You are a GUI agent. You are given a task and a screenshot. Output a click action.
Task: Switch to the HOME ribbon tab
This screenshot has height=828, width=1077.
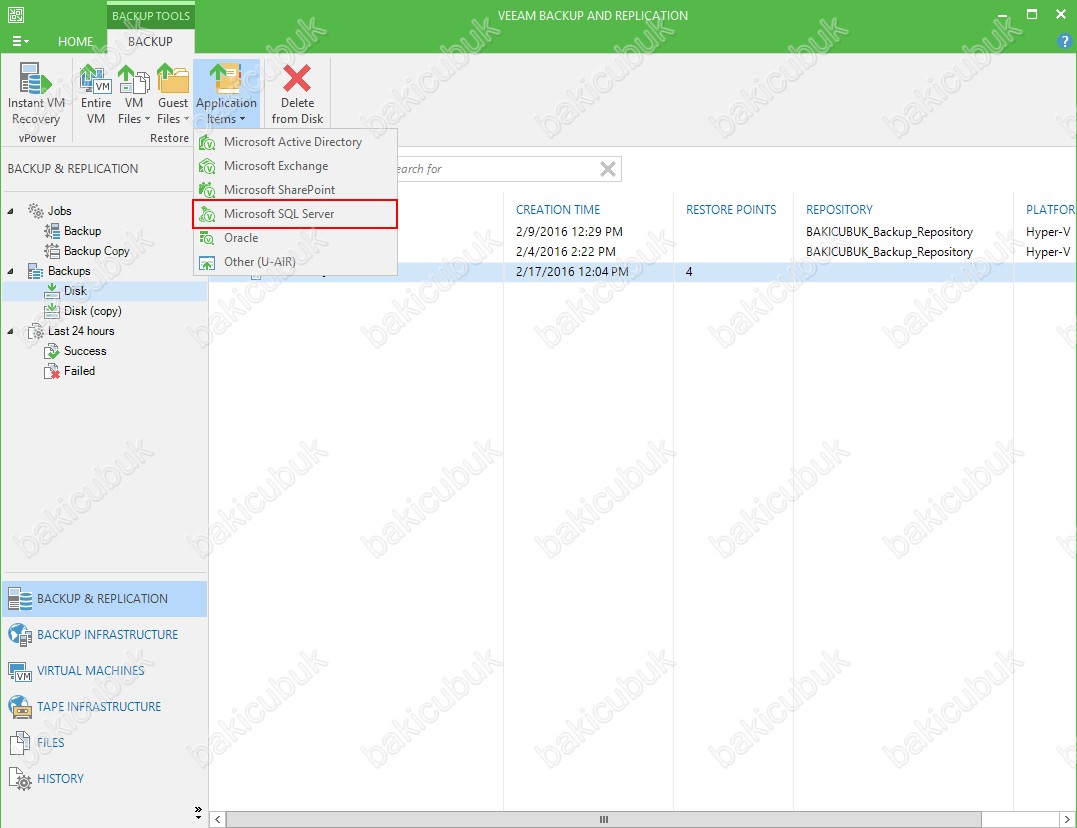(76, 41)
